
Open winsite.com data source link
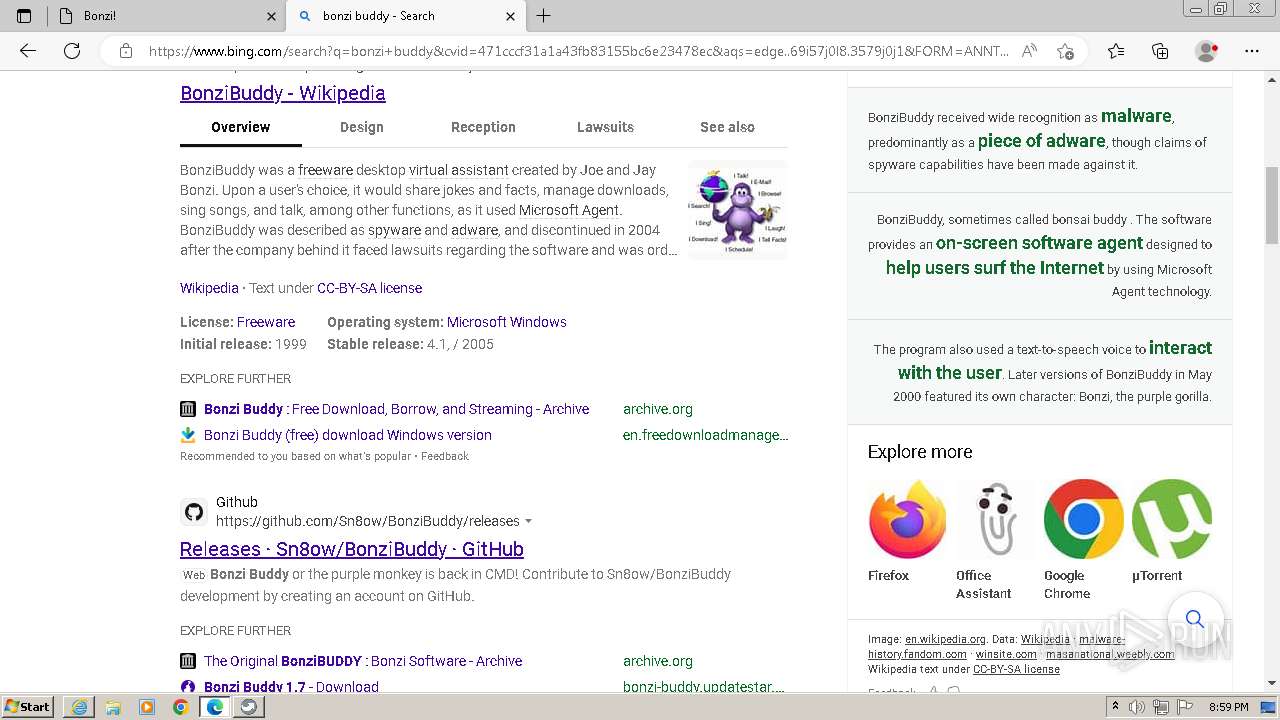pyautogui.click(x=1006, y=654)
